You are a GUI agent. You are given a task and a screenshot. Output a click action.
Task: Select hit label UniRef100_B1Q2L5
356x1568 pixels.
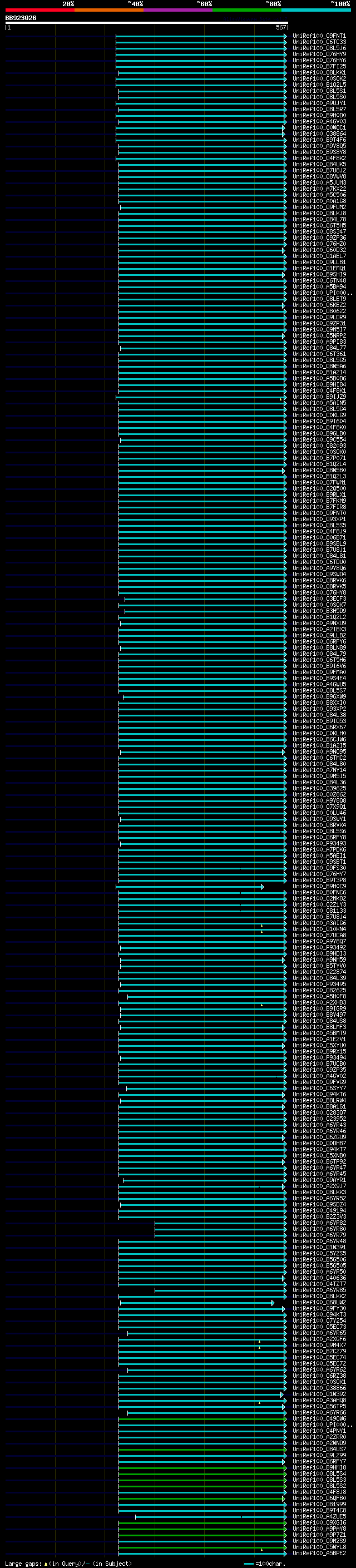319,85
